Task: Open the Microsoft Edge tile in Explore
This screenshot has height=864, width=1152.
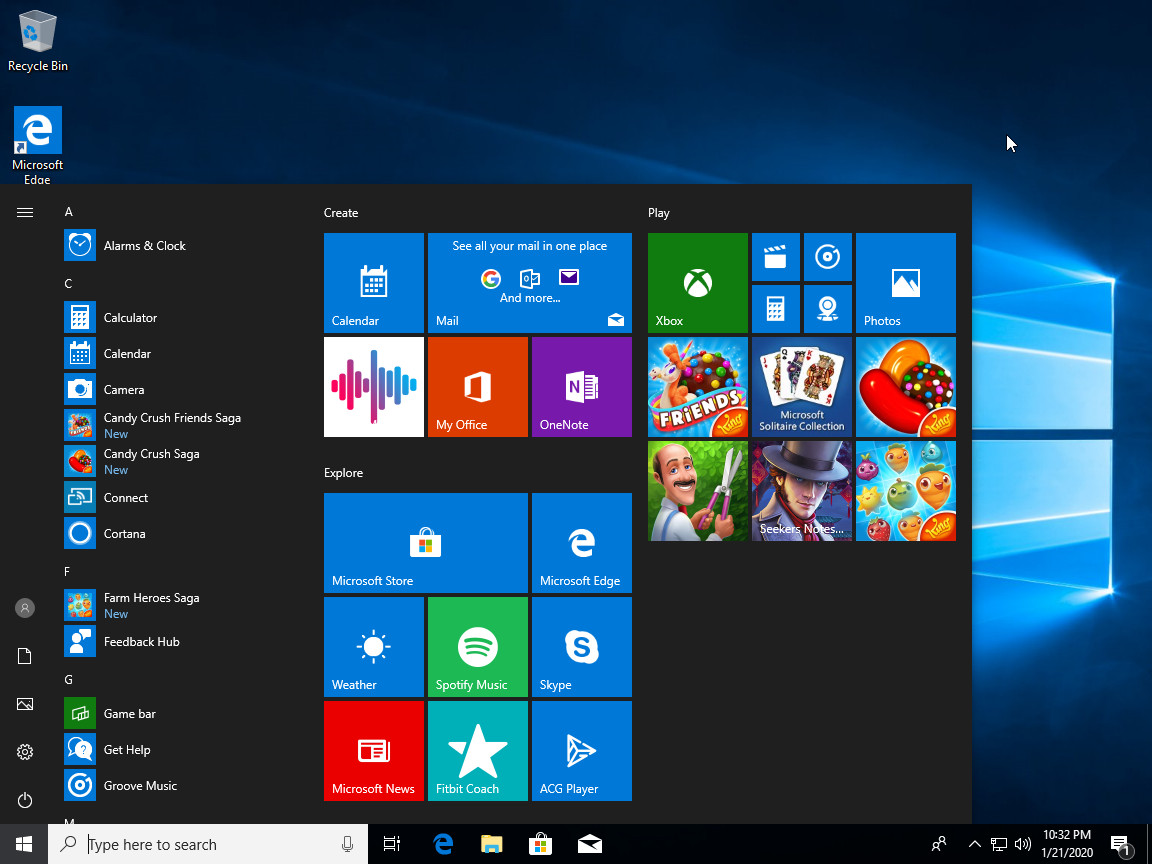Action: [x=582, y=543]
